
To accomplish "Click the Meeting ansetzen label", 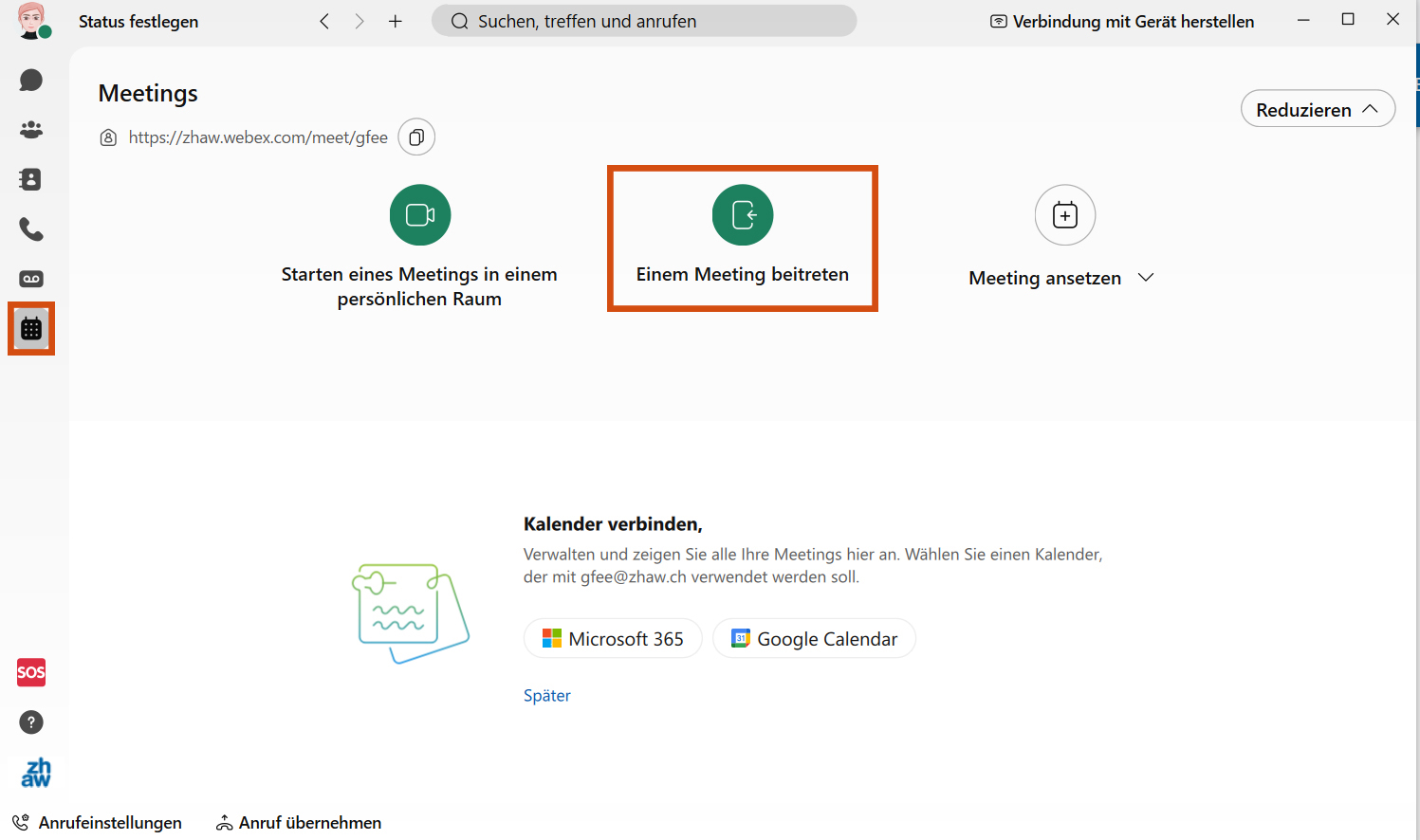I will point(1044,278).
